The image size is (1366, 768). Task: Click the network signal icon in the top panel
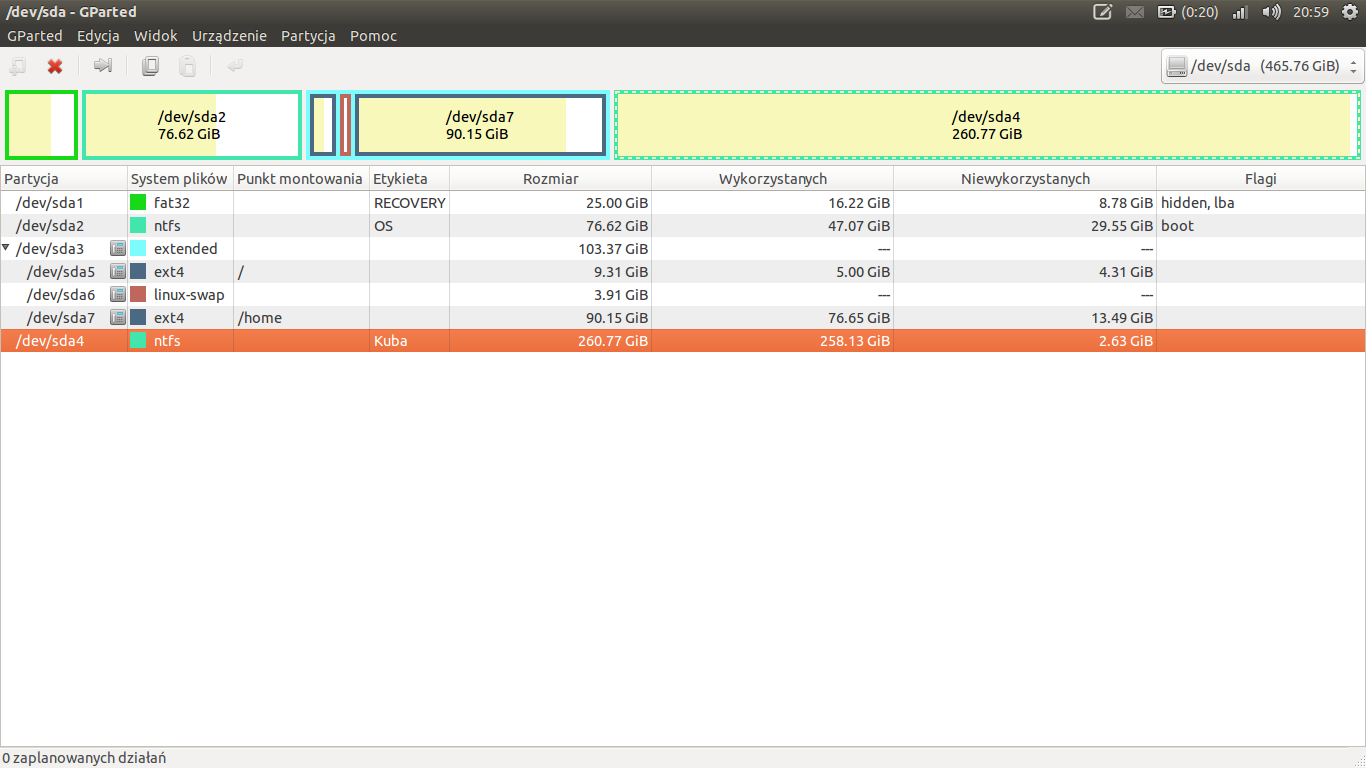[x=1240, y=12]
